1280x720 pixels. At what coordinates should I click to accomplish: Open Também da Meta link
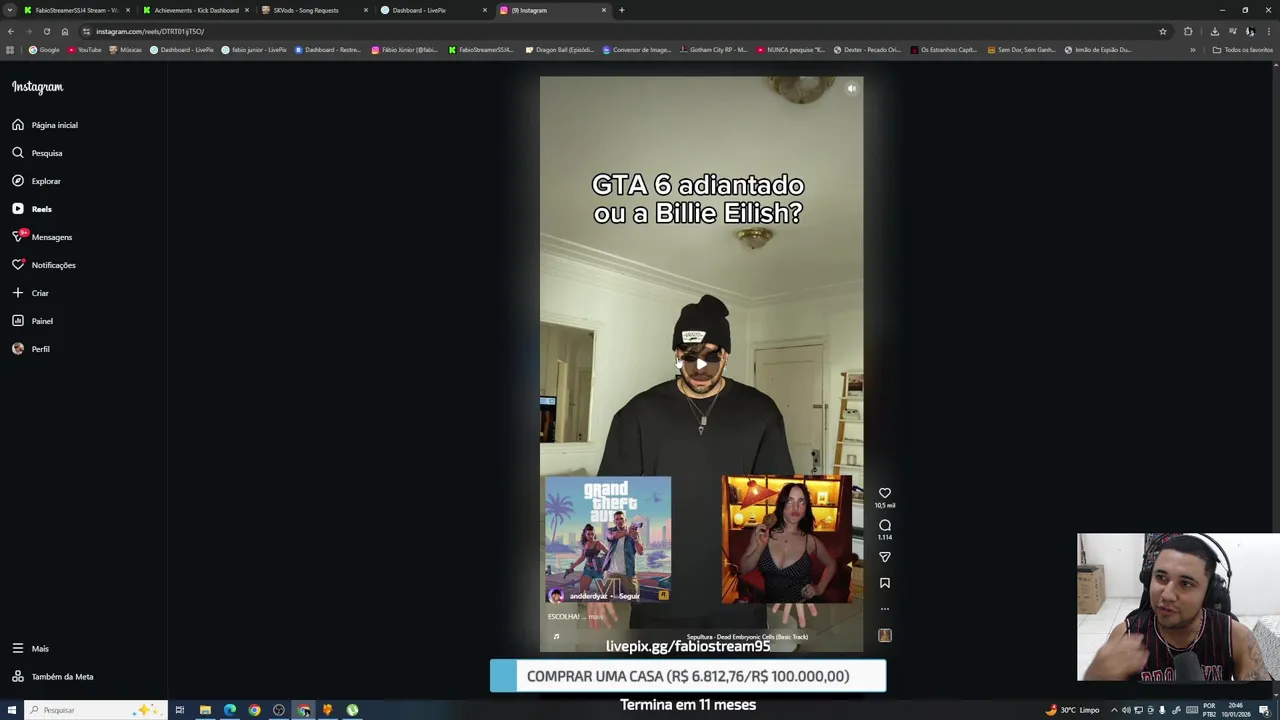click(x=52, y=677)
